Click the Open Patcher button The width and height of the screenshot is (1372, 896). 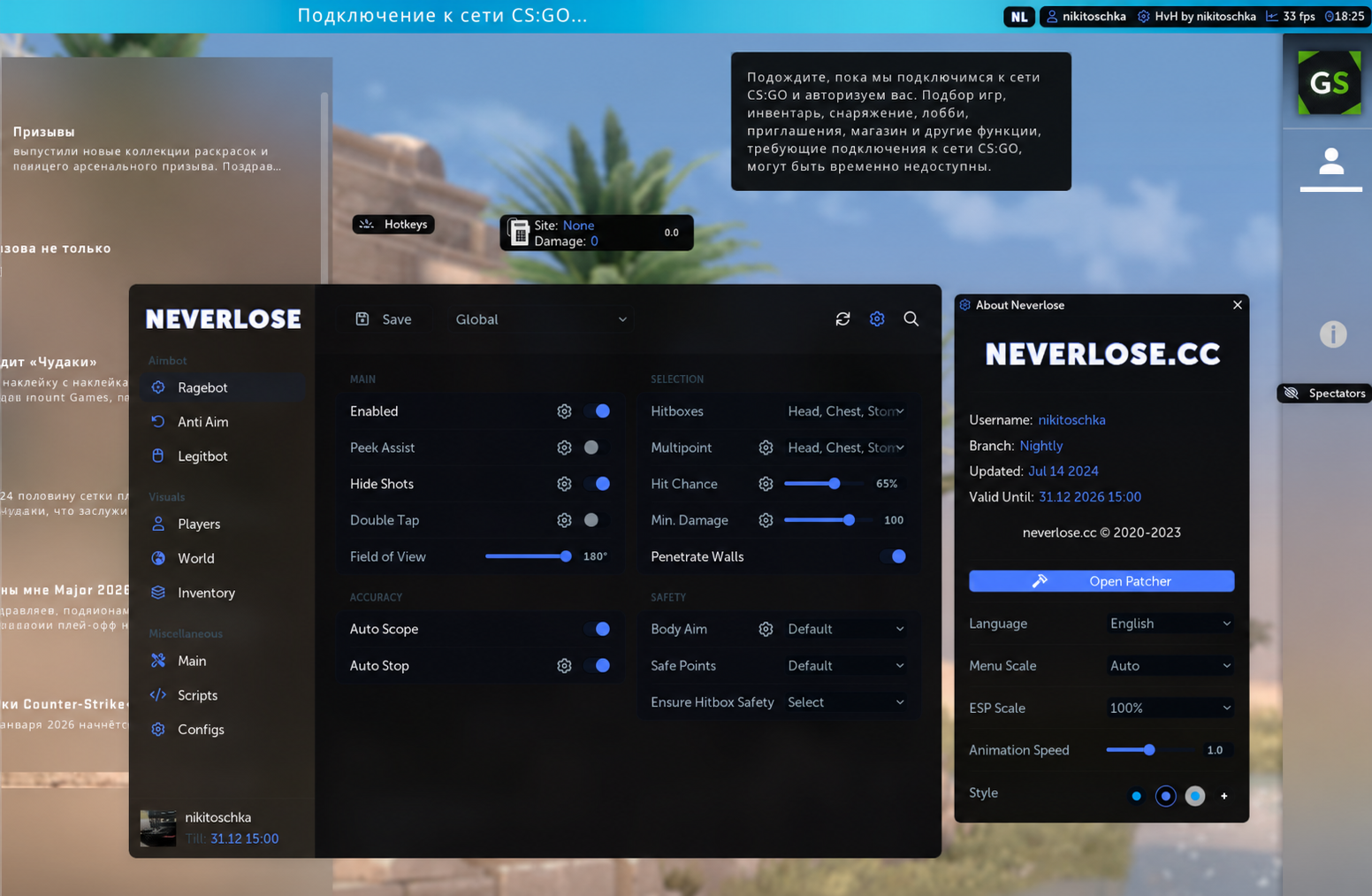[x=1101, y=581]
